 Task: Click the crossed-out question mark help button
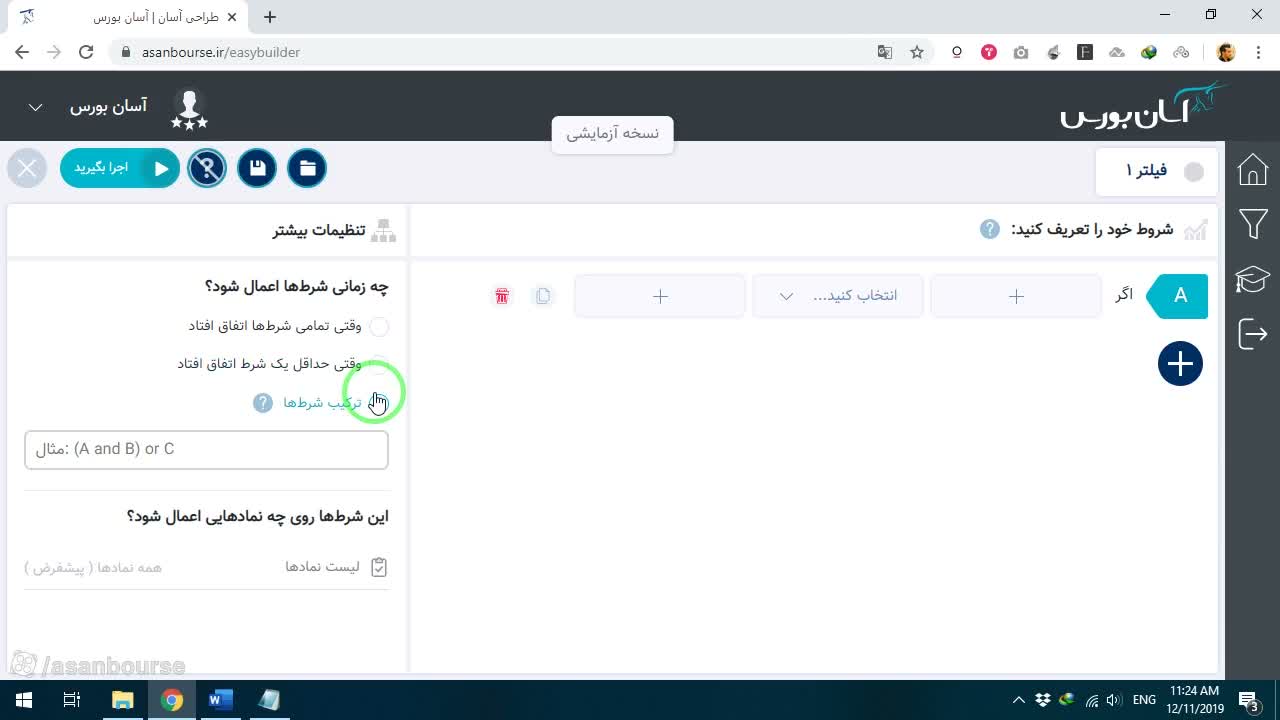tap(207, 168)
